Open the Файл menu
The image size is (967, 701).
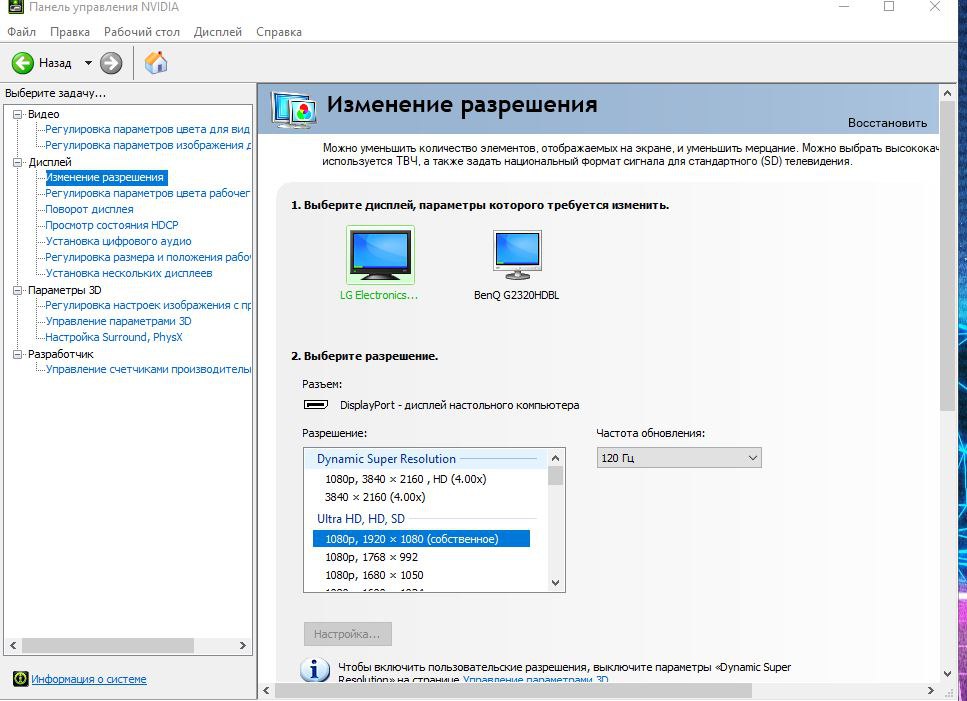tap(22, 32)
